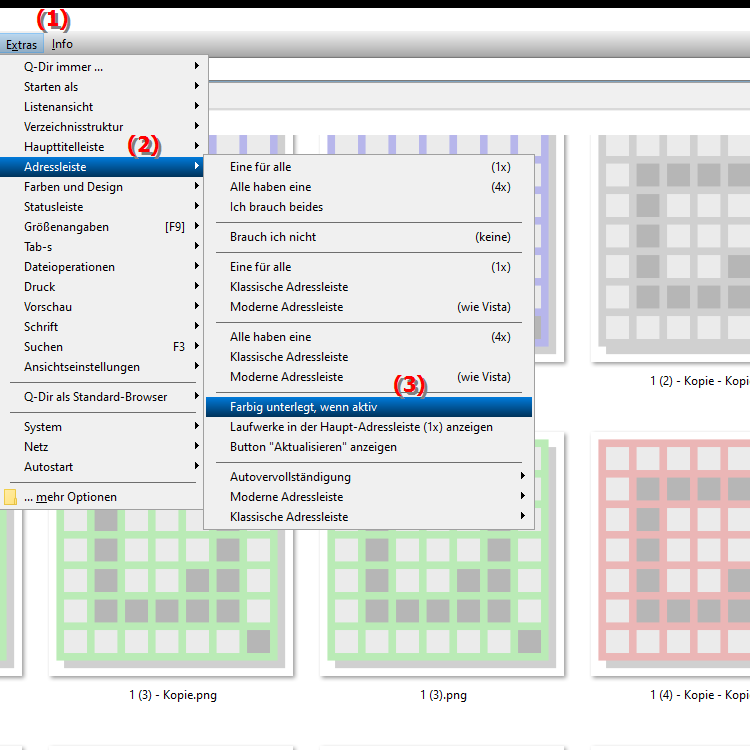Toggle 'Farbig unterlegt, wenn aktiv'
Image resolution: width=750 pixels, height=750 pixels.
click(369, 407)
